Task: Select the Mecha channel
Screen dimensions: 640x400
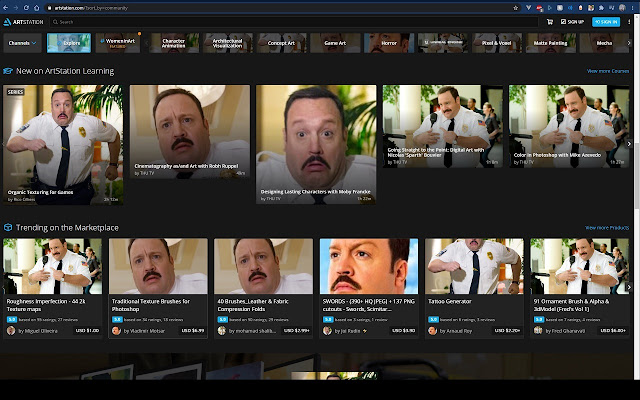Action: [604, 43]
